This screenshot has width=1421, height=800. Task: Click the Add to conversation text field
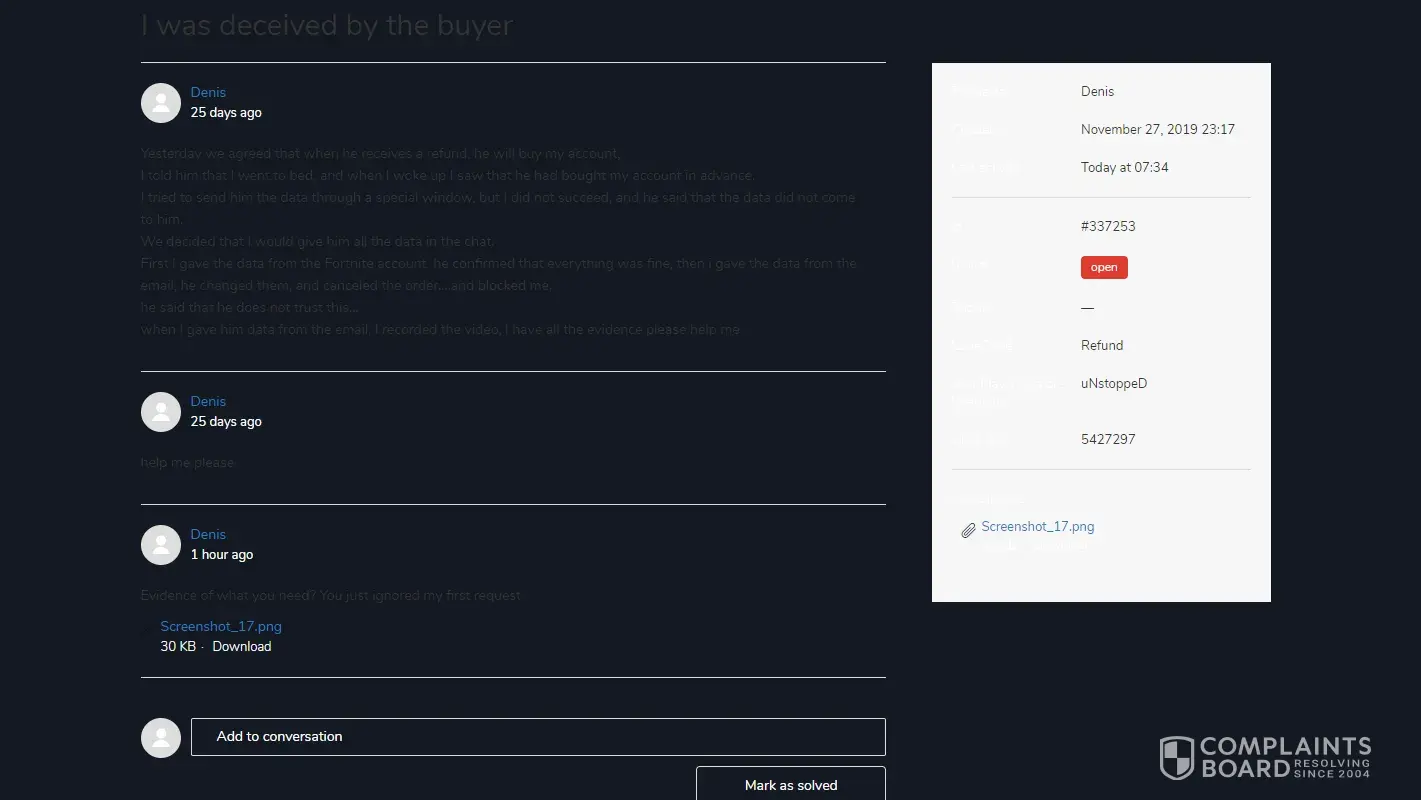point(538,737)
